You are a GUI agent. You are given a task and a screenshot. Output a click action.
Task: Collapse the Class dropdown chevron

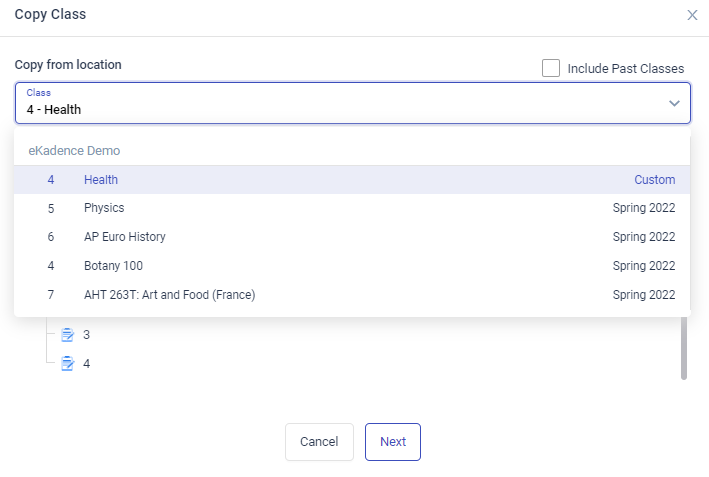tap(674, 103)
